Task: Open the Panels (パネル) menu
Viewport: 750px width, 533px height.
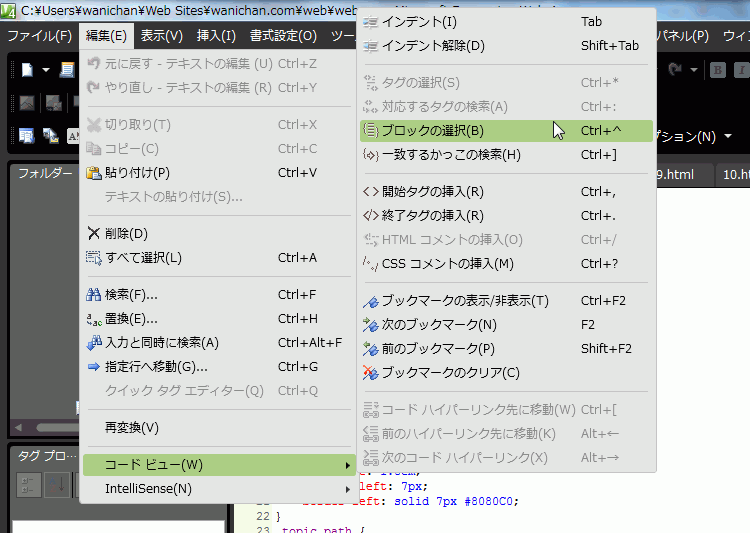Action: click(684, 36)
